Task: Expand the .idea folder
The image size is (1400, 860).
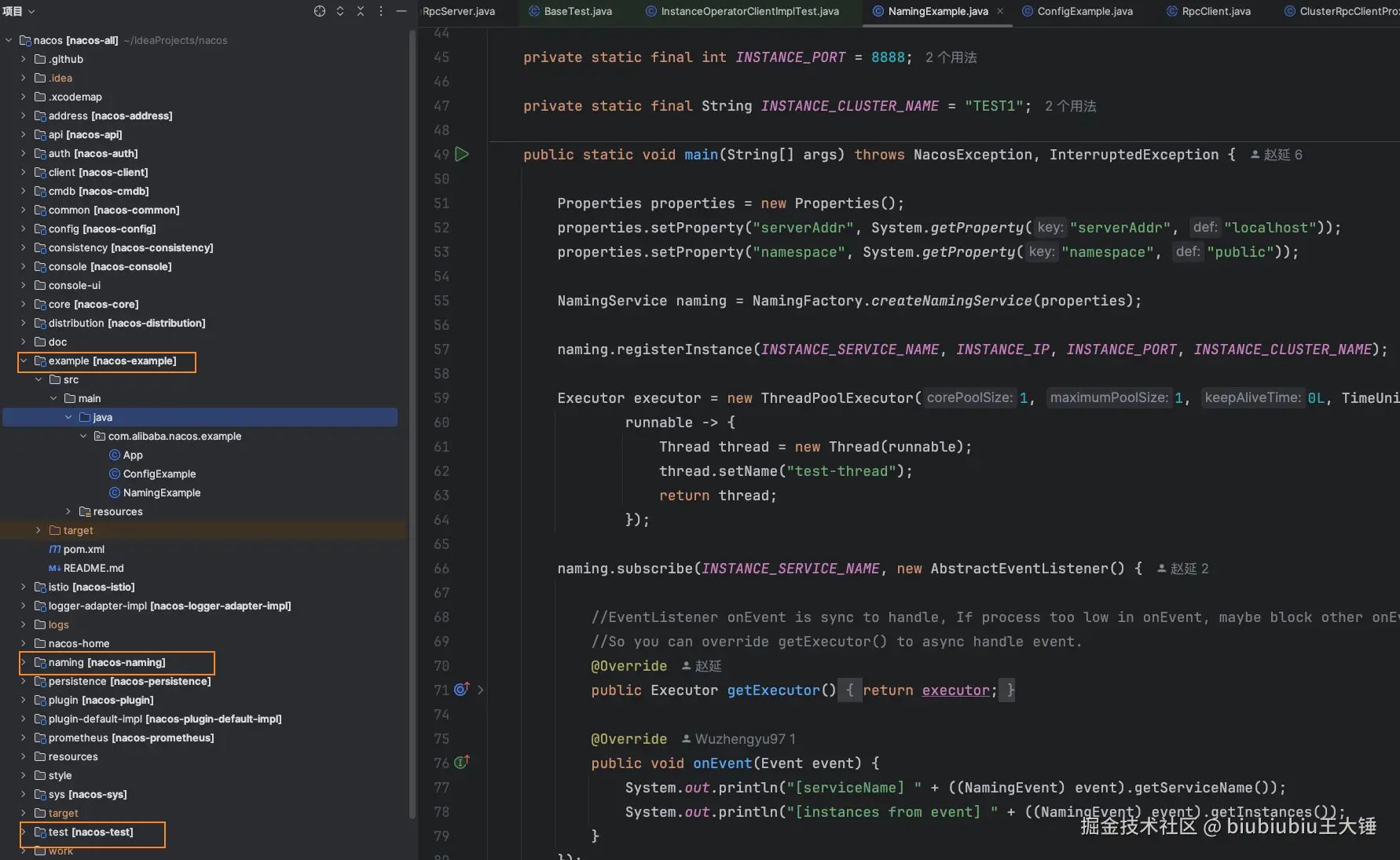Action: click(24, 78)
